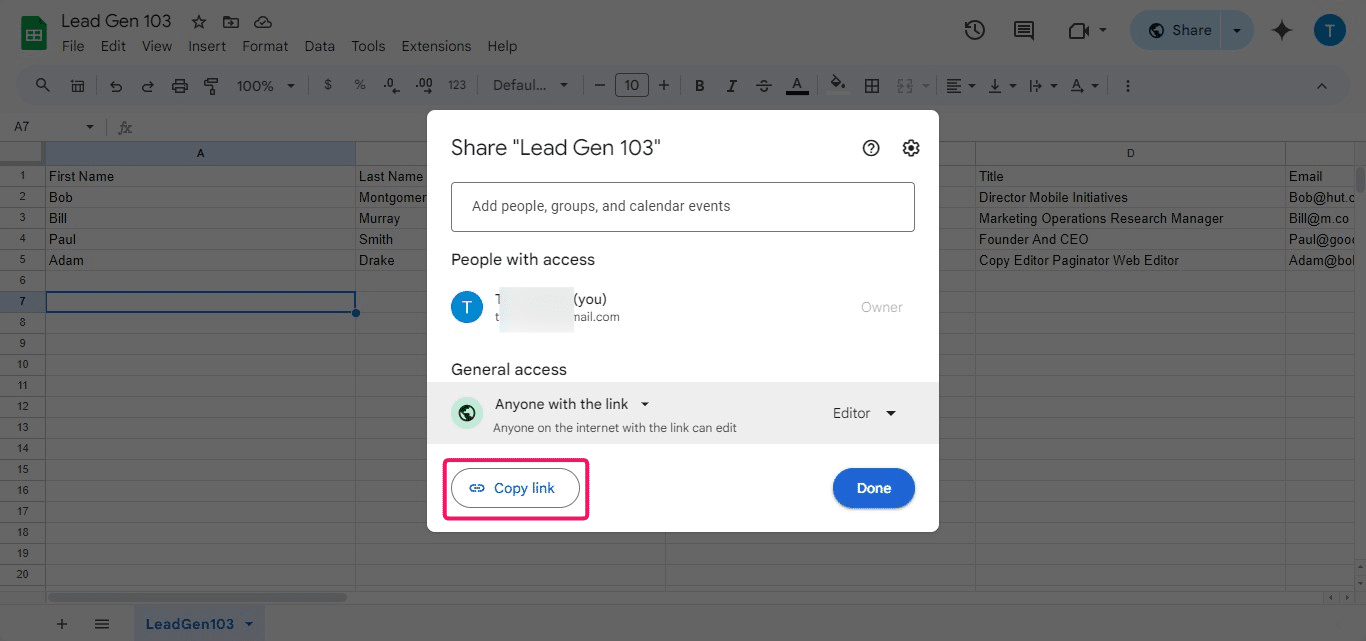Click the Undo icon
Image resolution: width=1366 pixels, height=641 pixels.
[x=116, y=85]
